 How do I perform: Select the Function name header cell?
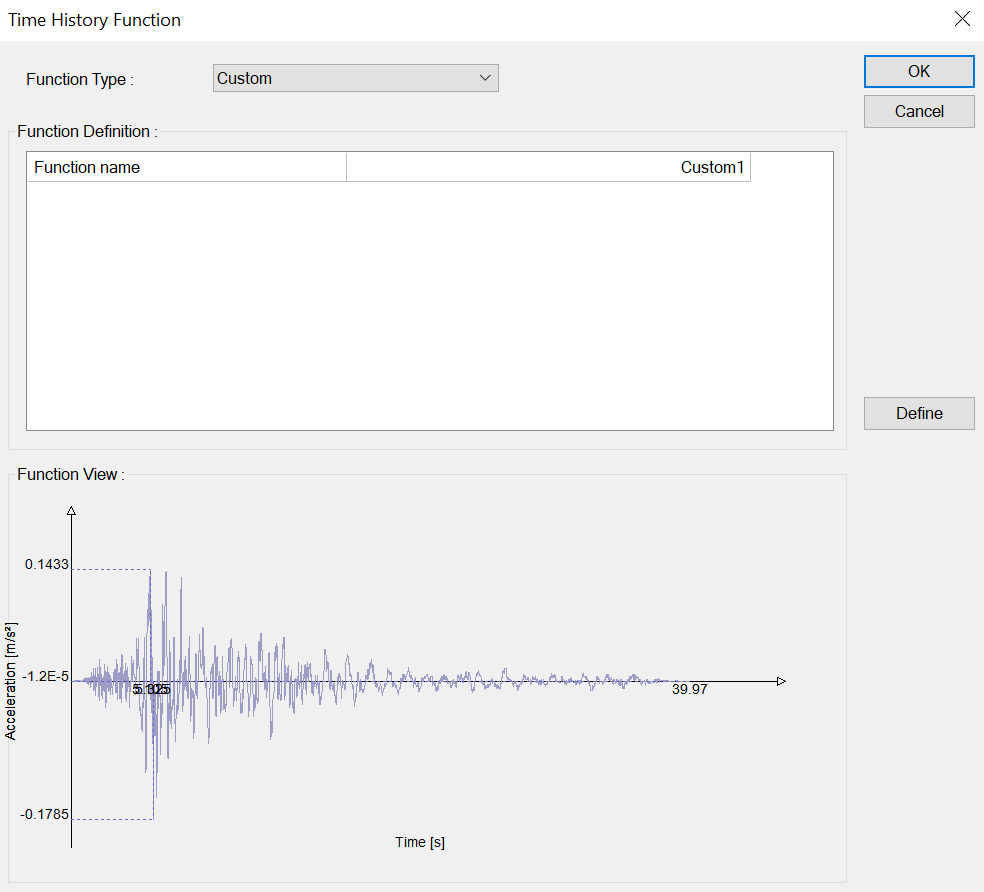click(x=186, y=167)
